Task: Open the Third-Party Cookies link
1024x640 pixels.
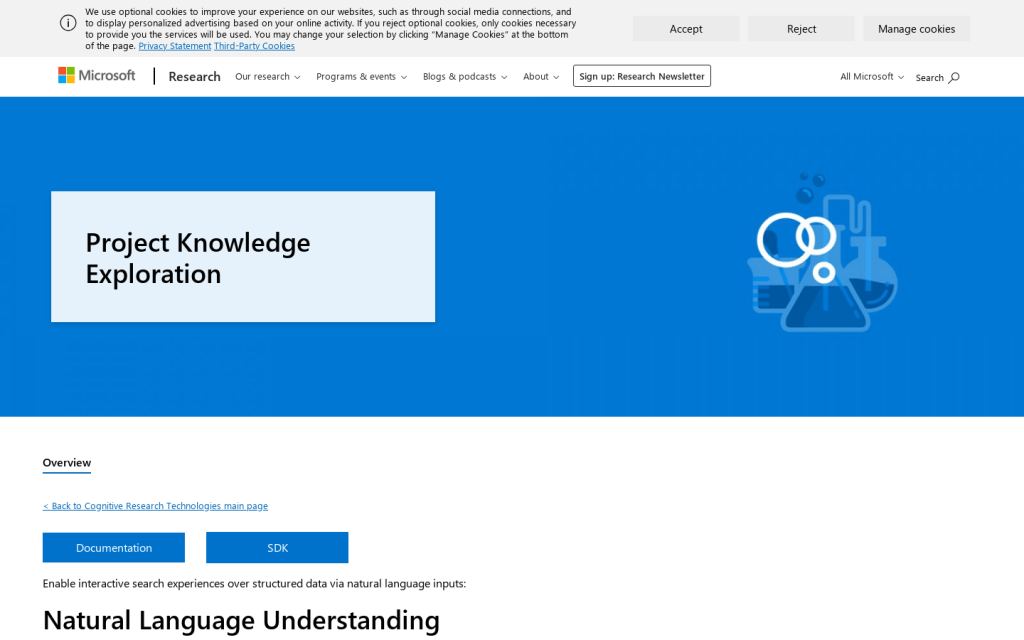Action: pyautogui.click(x=254, y=46)
